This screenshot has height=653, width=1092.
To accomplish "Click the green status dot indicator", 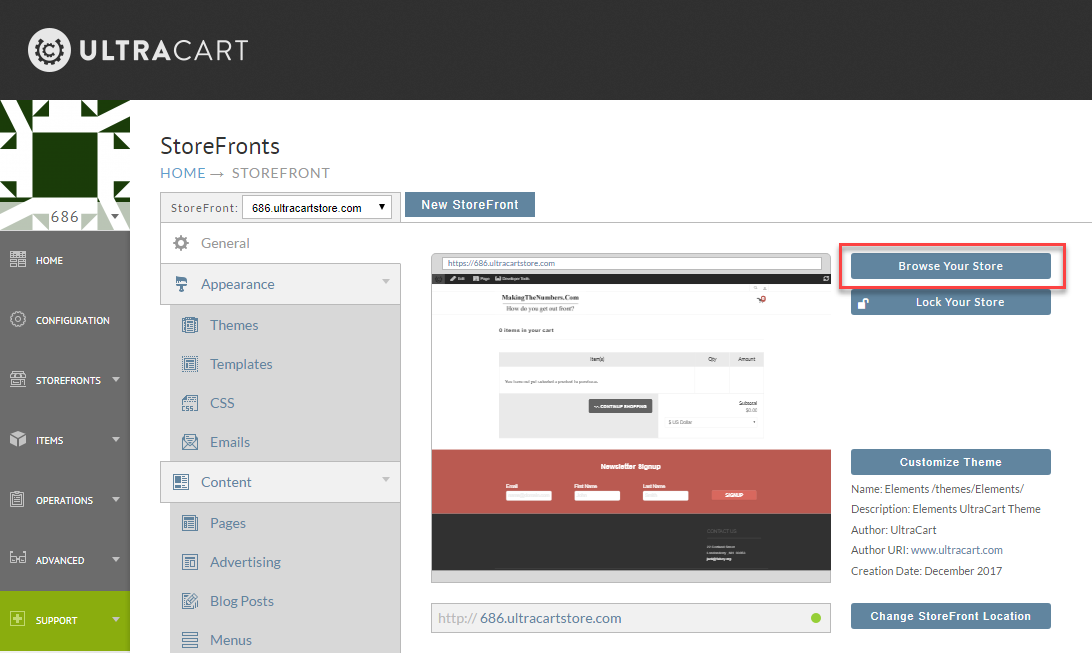I will pos(816,618).
